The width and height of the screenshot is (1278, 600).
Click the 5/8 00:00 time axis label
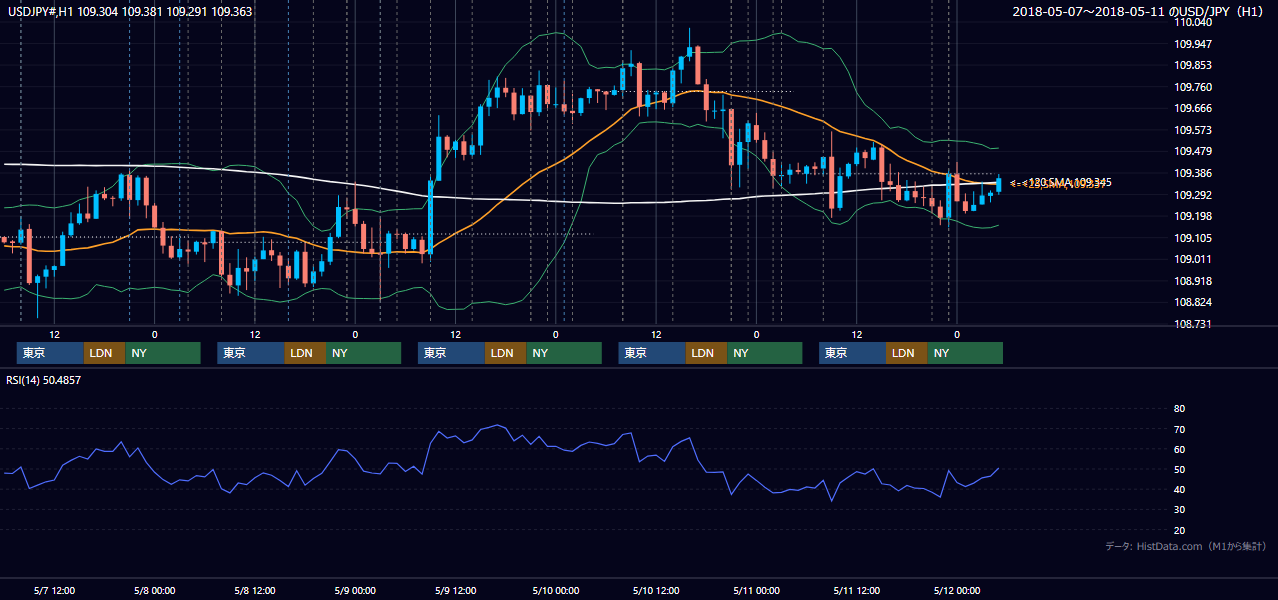click(x=154, y=590)
